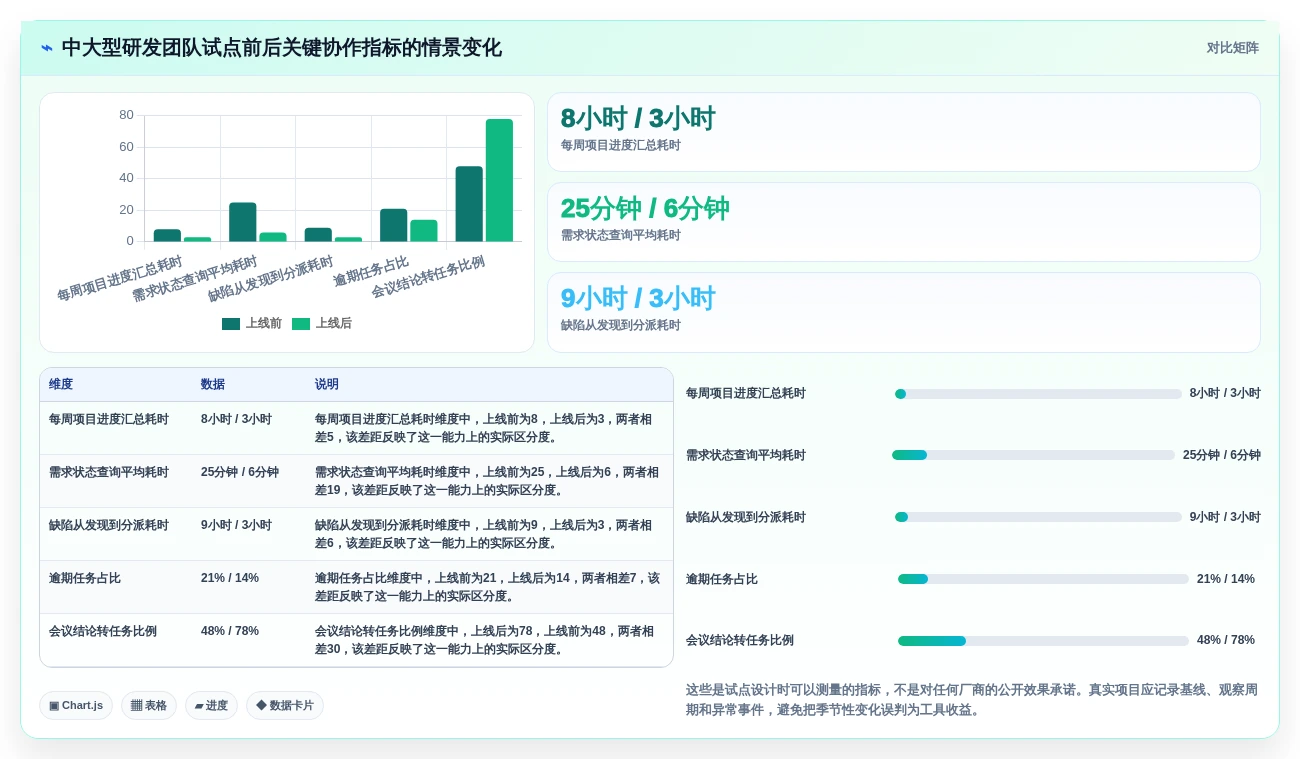Click table cell 会议结论转任务比例 in 维度 column
The height and width of the screenshot is (759, 1300).
click(x=103, y=631)
